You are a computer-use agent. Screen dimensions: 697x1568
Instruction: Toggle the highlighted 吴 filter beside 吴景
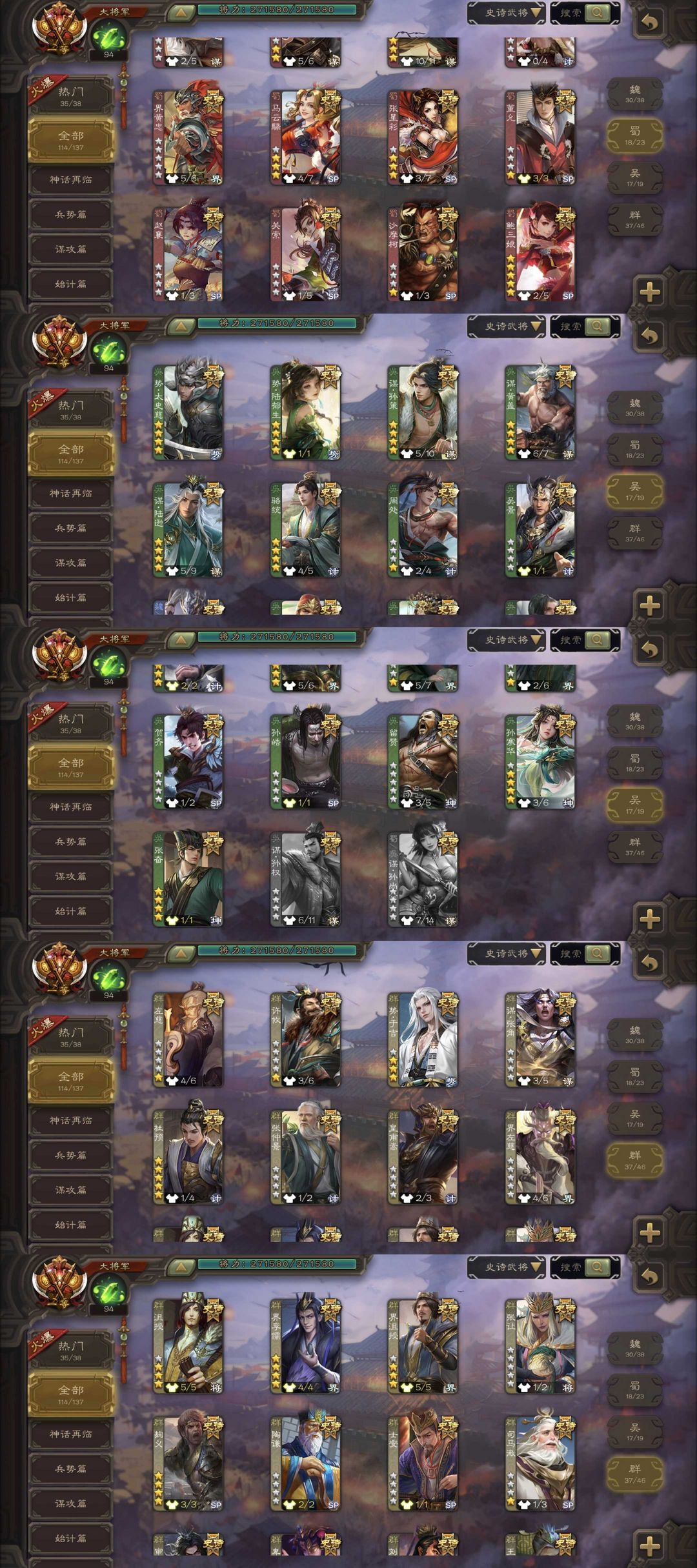click(635, 491)
